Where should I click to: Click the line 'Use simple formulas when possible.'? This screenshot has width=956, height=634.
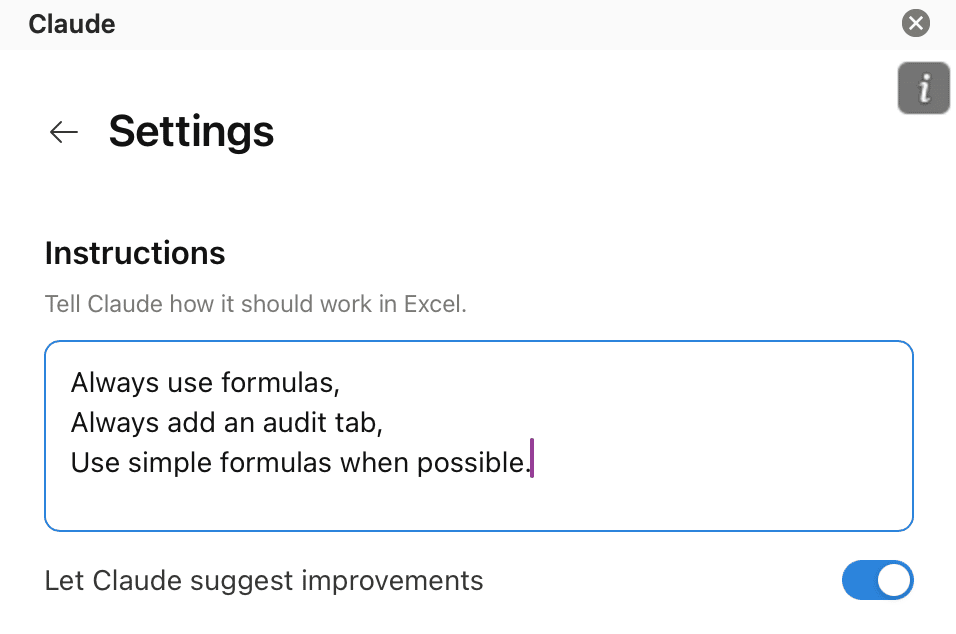coord(301,463)
